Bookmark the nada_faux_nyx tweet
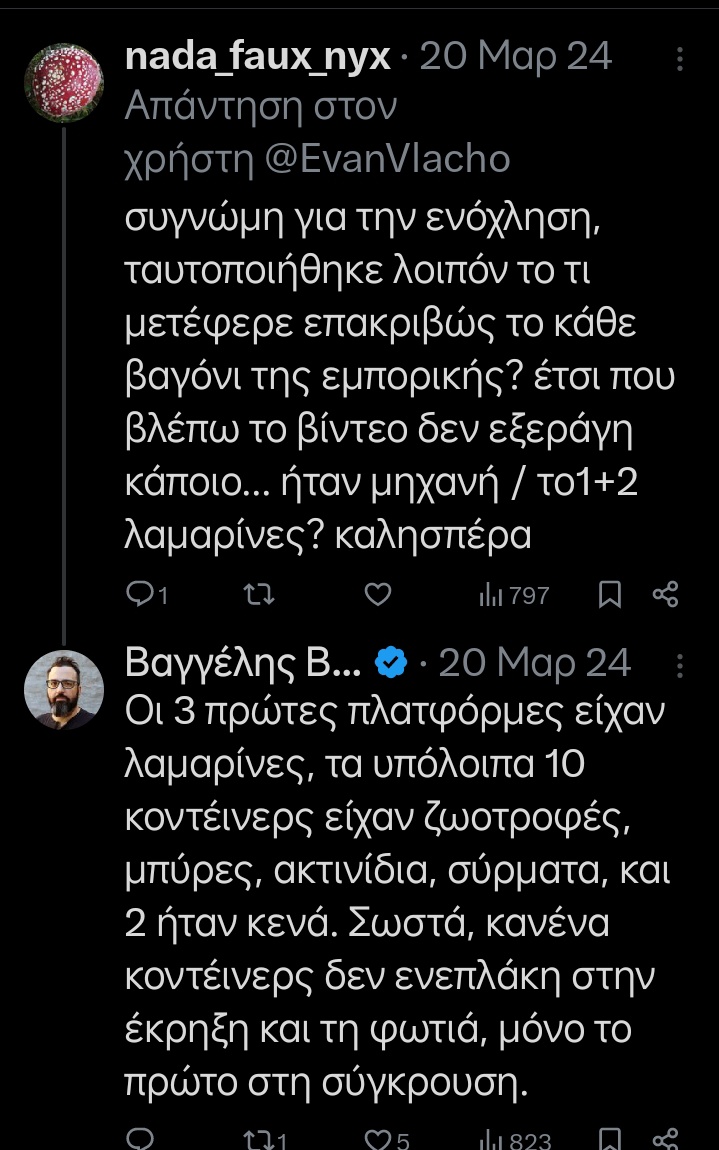Image resolution: width=719 pixels, height=1150 pixels. coord(610,594)
